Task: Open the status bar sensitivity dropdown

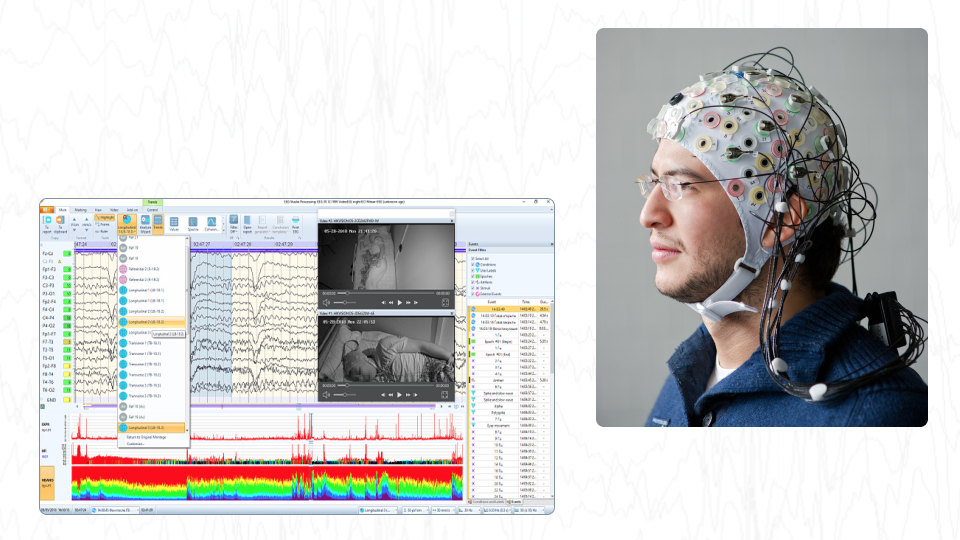Action: click(416, 509)
